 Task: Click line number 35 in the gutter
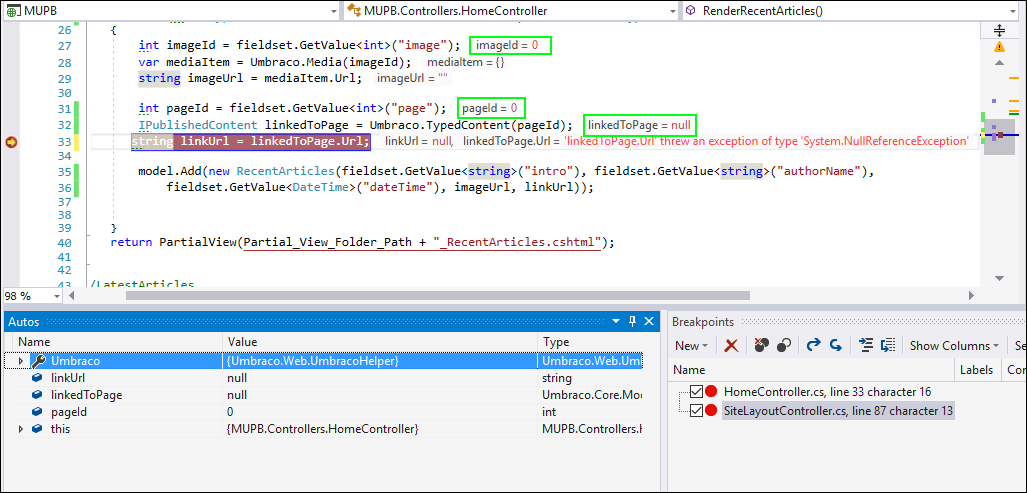click(64, 172)
